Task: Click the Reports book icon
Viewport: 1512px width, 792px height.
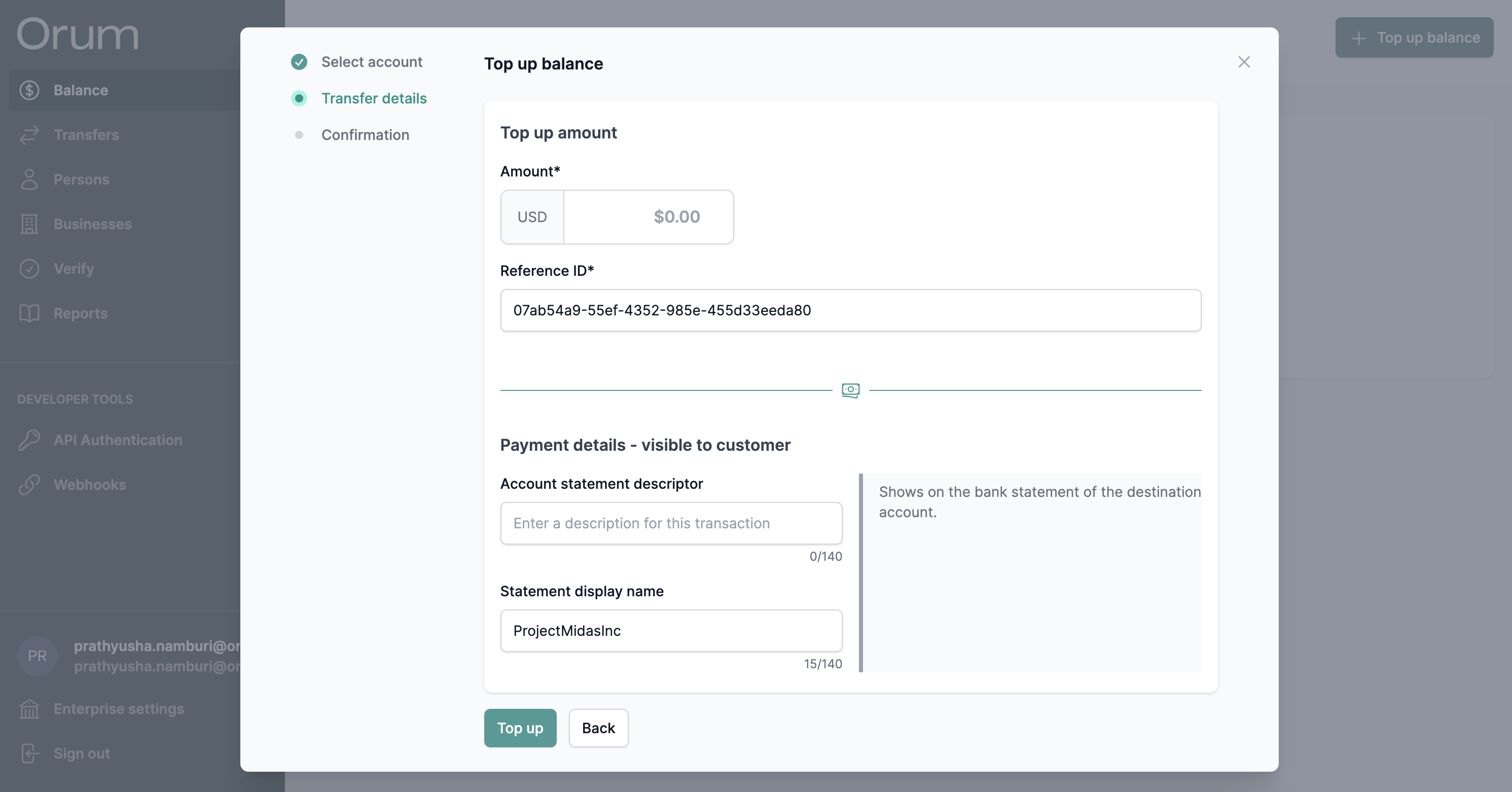Action: pyautogui.click(x=29, y=313)
